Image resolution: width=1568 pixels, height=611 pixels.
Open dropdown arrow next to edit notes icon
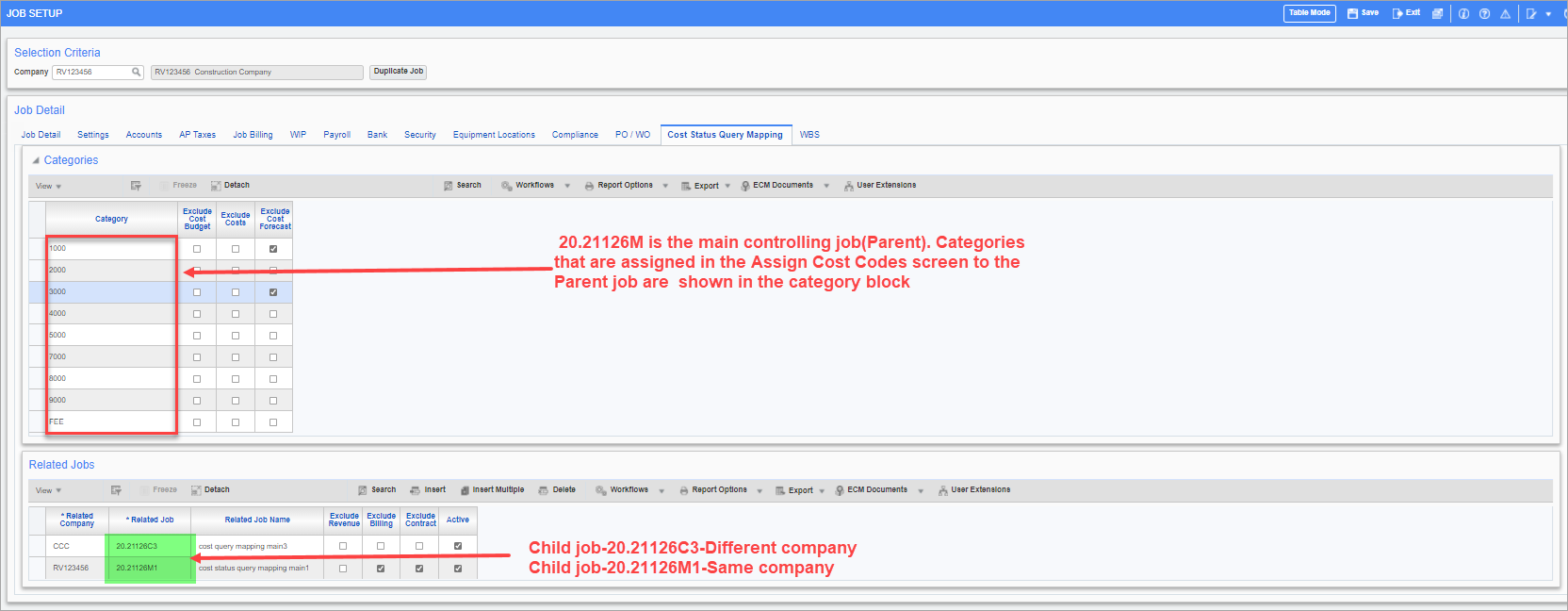1548,14
